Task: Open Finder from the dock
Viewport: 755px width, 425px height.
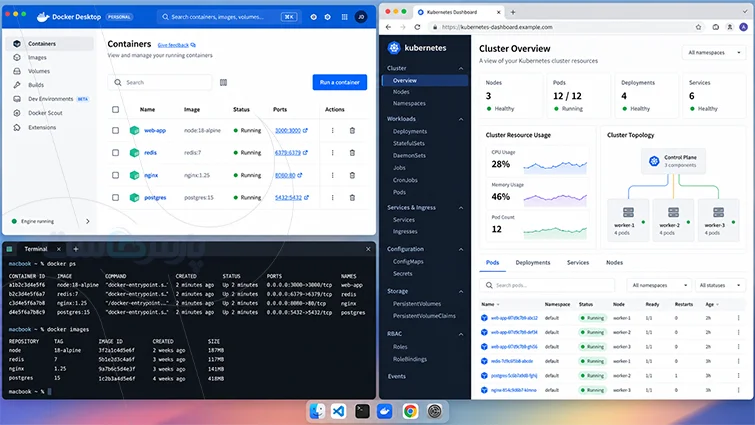Action: [x=317, y=411]
